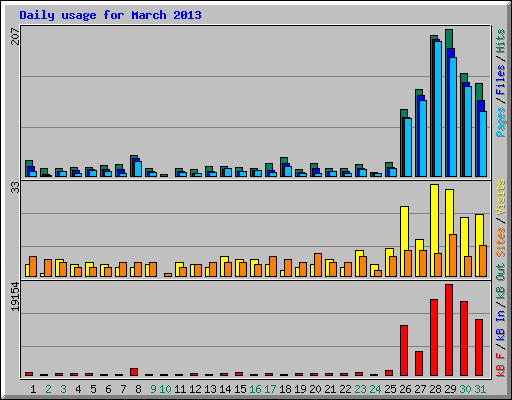Click the yellow visits bar for day 30
This screenshot has height=400, width=512.
coord(465,237)
